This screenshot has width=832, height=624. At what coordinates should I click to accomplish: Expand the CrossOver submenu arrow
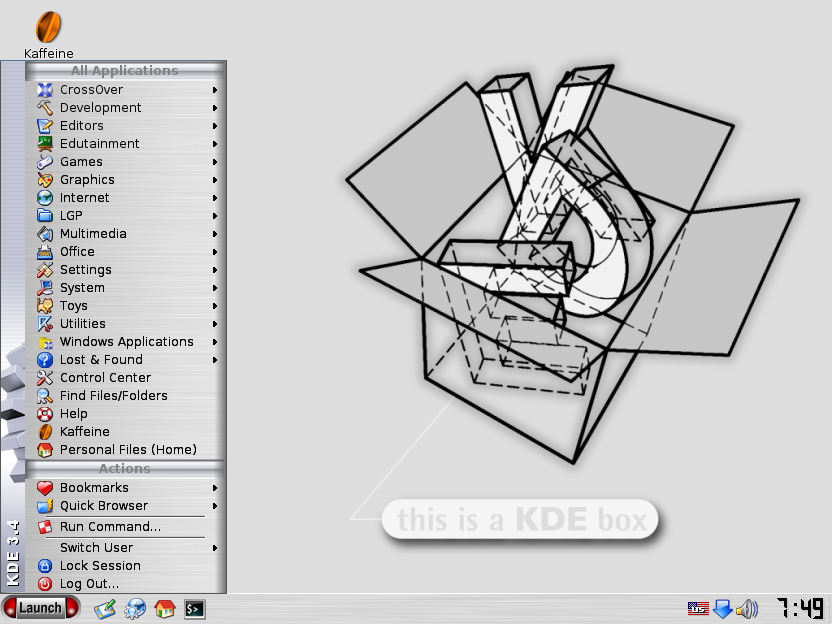215,90
